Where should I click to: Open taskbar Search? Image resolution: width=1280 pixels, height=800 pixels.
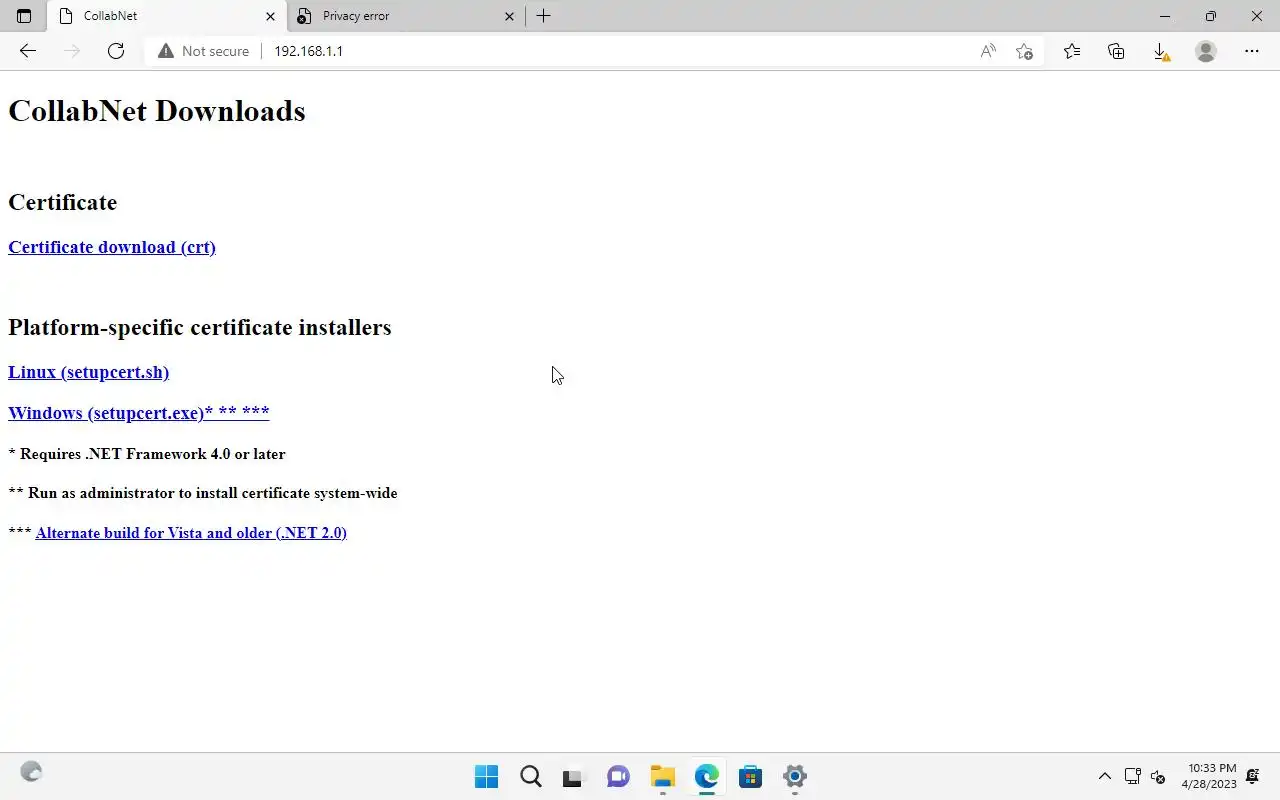[x=530, y=777]
